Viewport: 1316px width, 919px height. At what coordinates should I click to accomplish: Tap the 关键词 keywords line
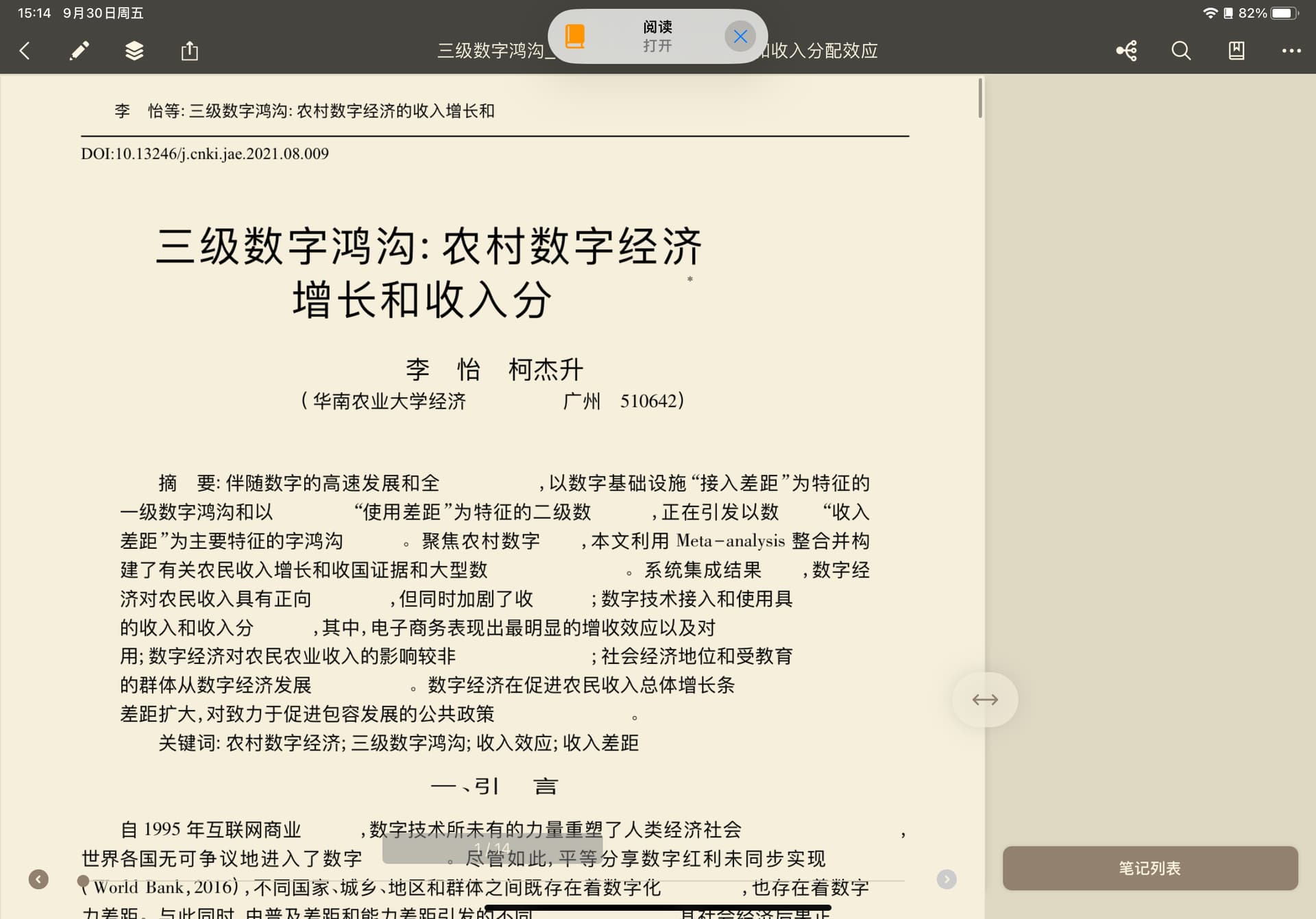(x=398, y=743)
